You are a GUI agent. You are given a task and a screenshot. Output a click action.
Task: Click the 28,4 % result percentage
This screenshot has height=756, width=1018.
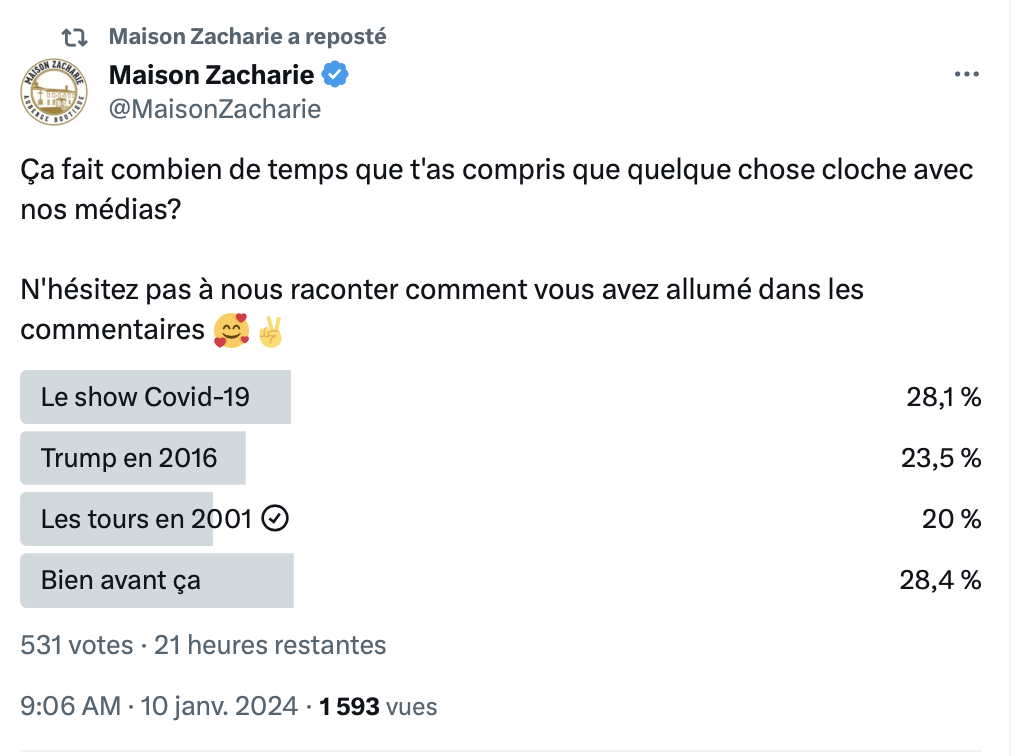tap(940, 580)
